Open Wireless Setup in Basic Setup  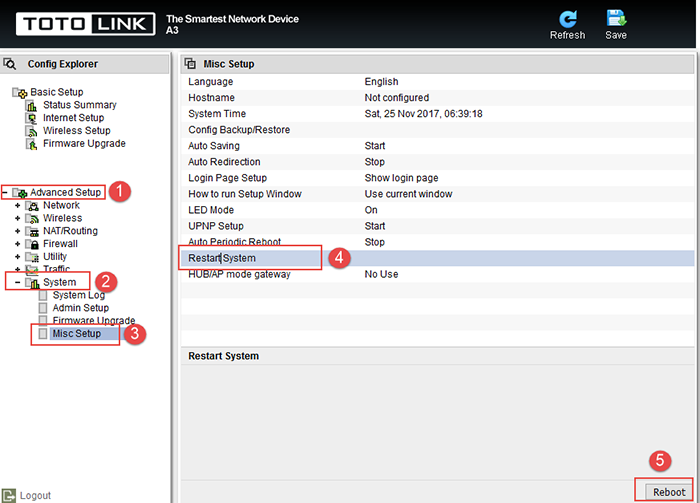click(76, 131)
